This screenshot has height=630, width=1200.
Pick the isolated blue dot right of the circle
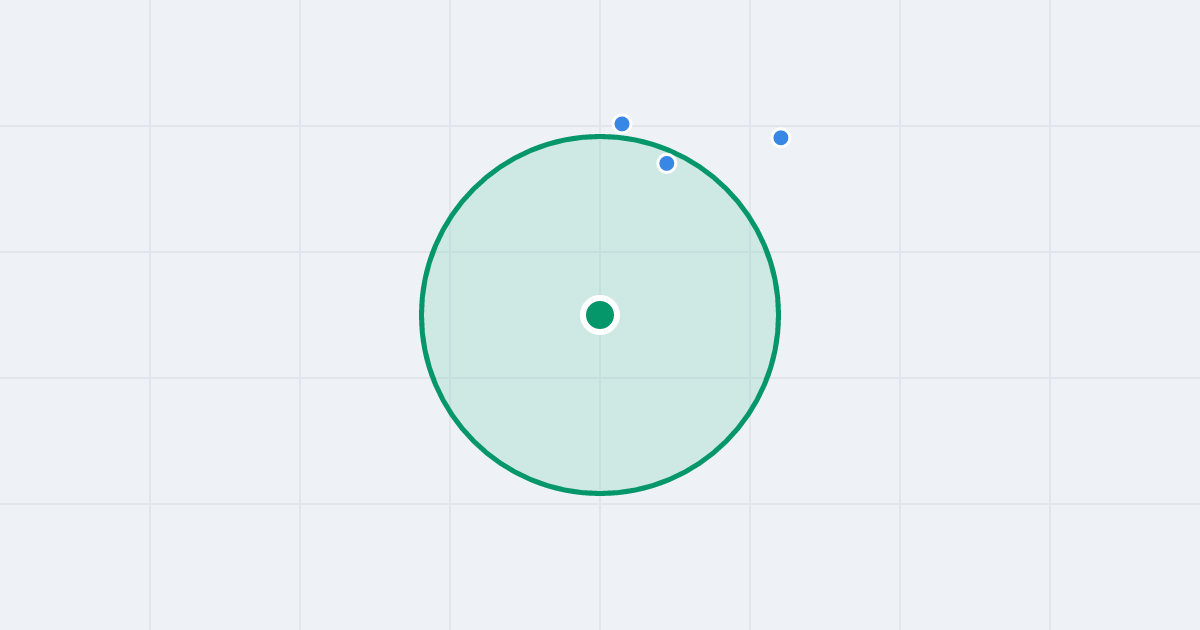pyautogui.click(x=781, y=137)
